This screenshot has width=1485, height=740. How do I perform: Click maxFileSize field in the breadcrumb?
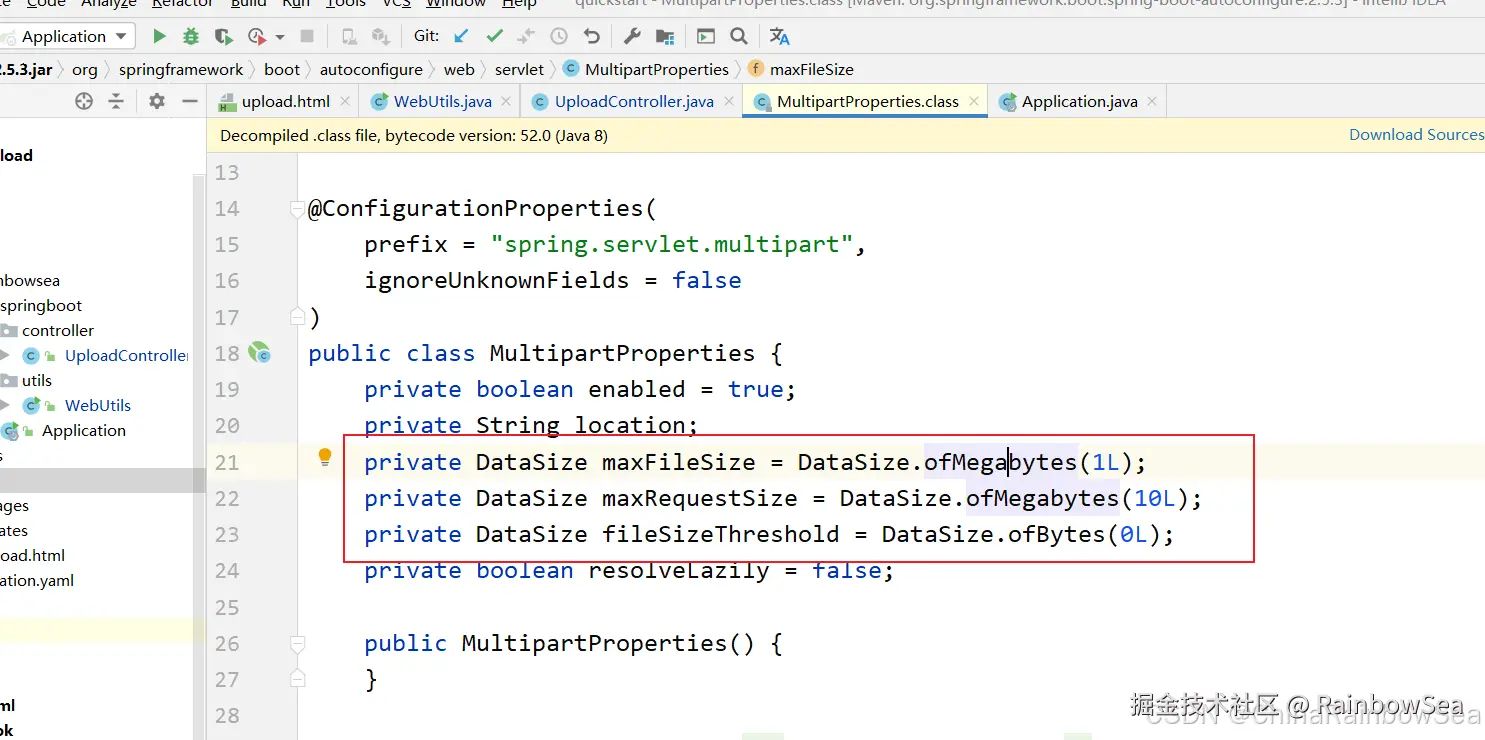[801, 69]
